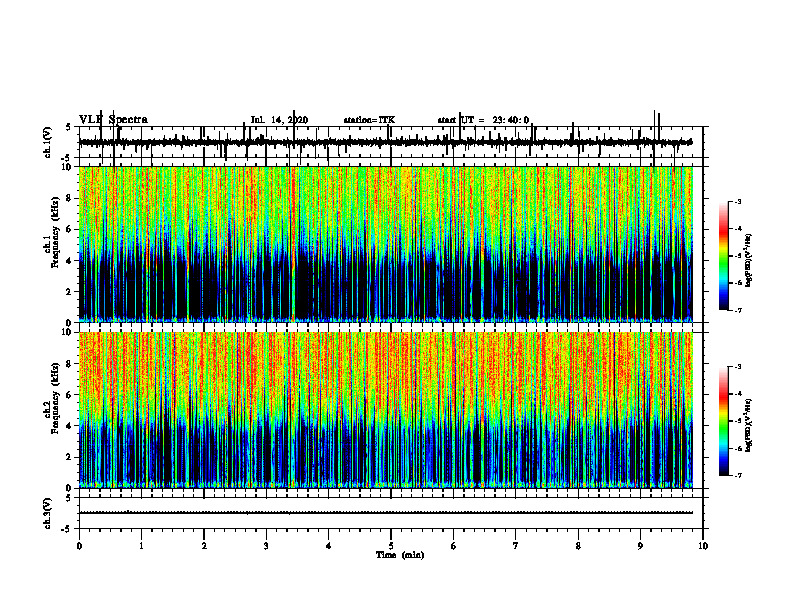Click the "start UT = 23:40:0" header text
The image size is (792, 612).
point(483,120)
